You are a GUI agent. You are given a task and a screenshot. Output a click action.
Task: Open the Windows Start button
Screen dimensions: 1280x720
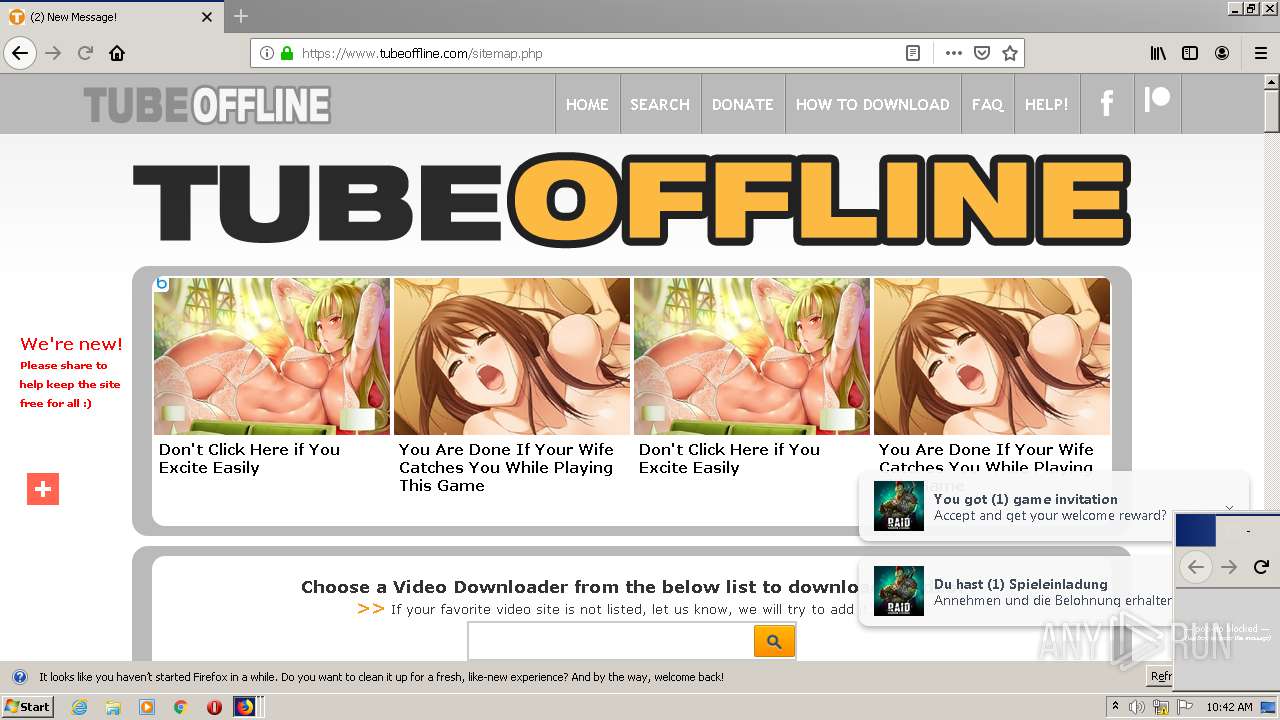click(27, 707)
